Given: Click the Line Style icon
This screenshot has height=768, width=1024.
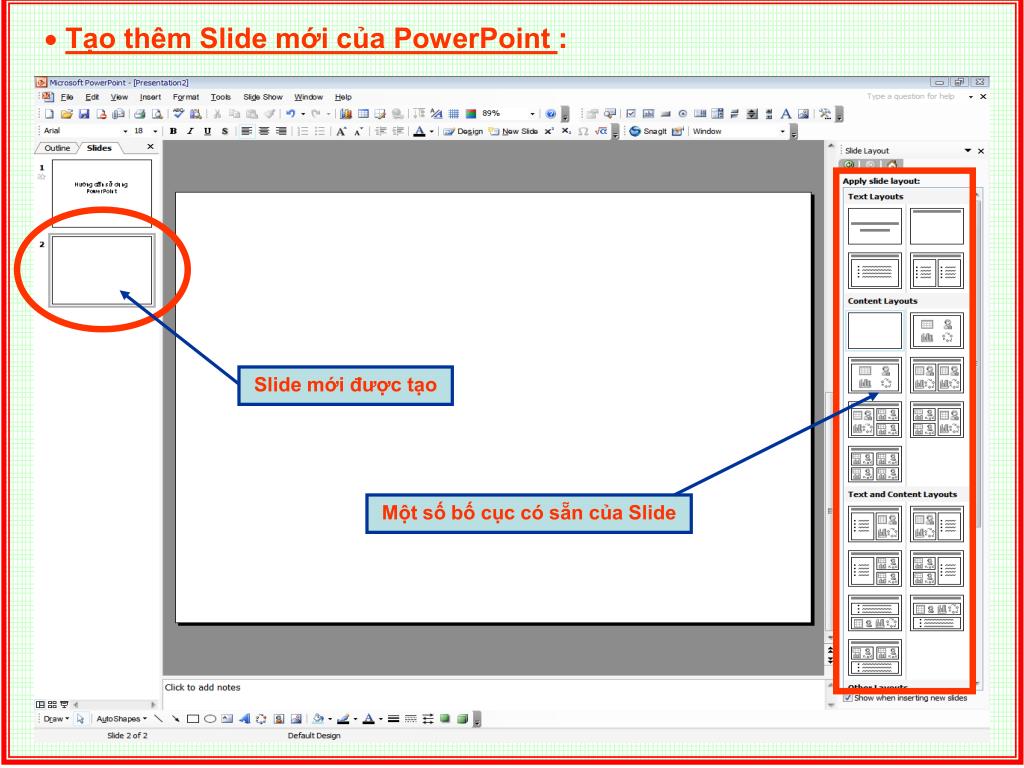Looking at the screenshot, I should click(x=393, y=719).
